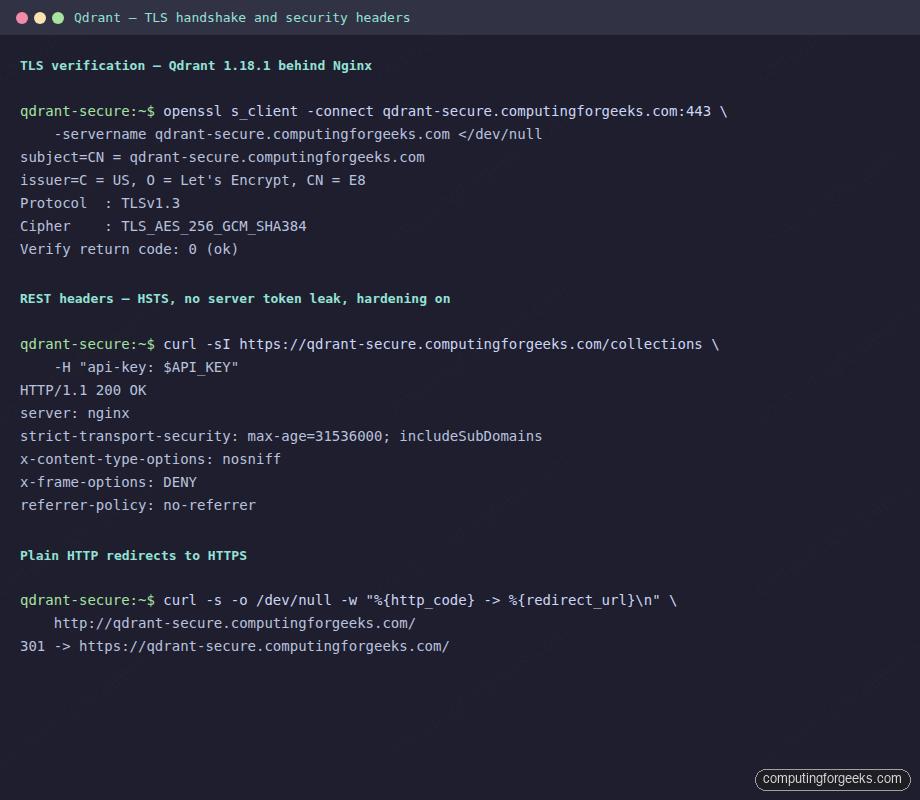Select 'x-content-type-options: nosniff' header
This screenshot has height=800, width=920.
tap(150, 459)
